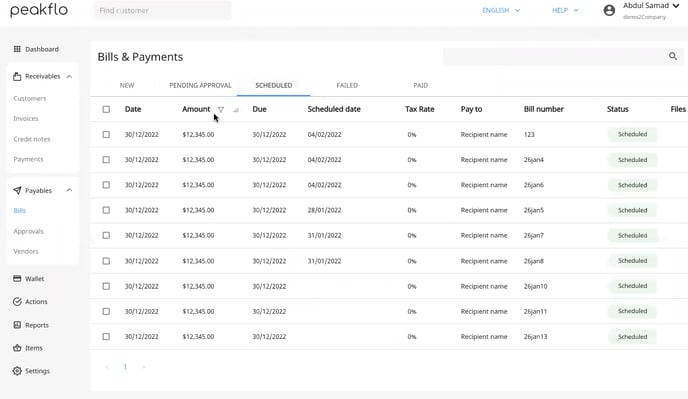Click the Reports icon in sidebar
This screenshot has width=688, height=399.
coord(17,325)
